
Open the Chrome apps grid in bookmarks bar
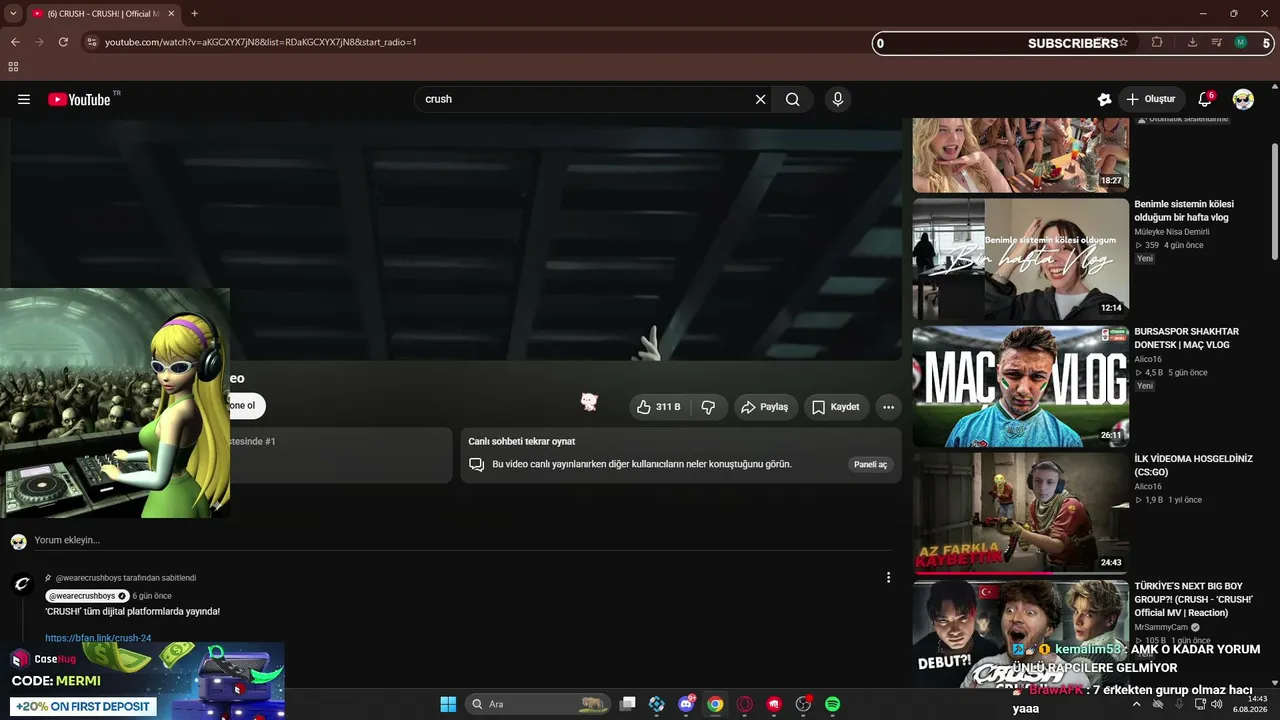pos(13,67)
